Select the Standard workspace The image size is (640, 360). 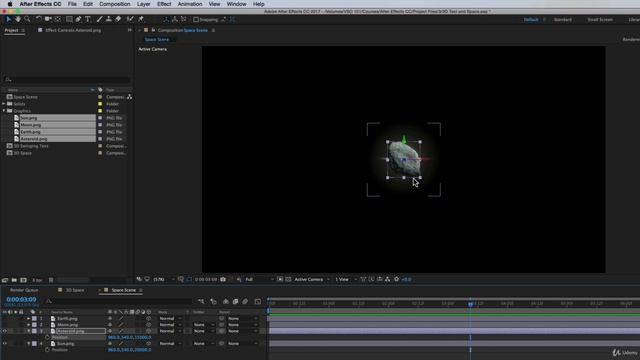tap(563, 20)
